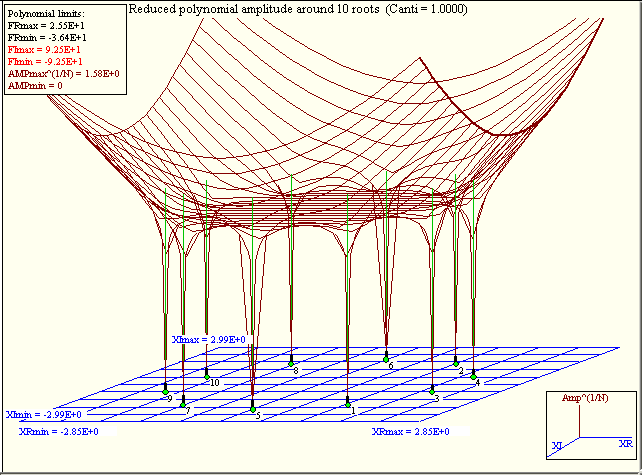Click the XRmax = 2.85E+0 label

pos(410,432)
